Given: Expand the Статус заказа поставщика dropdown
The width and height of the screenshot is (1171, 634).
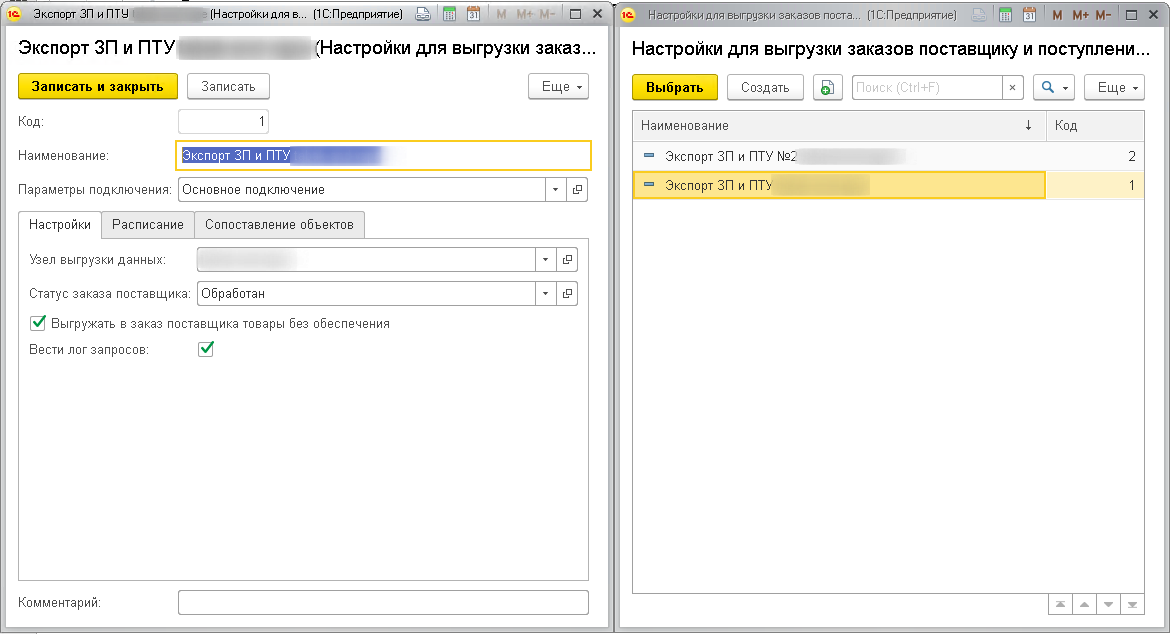Looking at the screenshot, I should (545, 294).
